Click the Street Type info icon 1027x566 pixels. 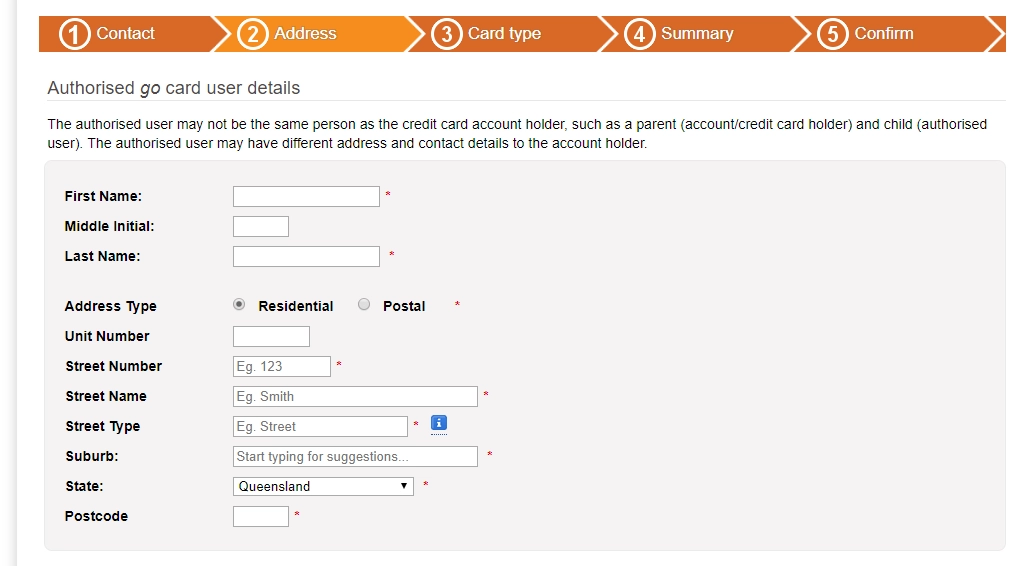438,424
